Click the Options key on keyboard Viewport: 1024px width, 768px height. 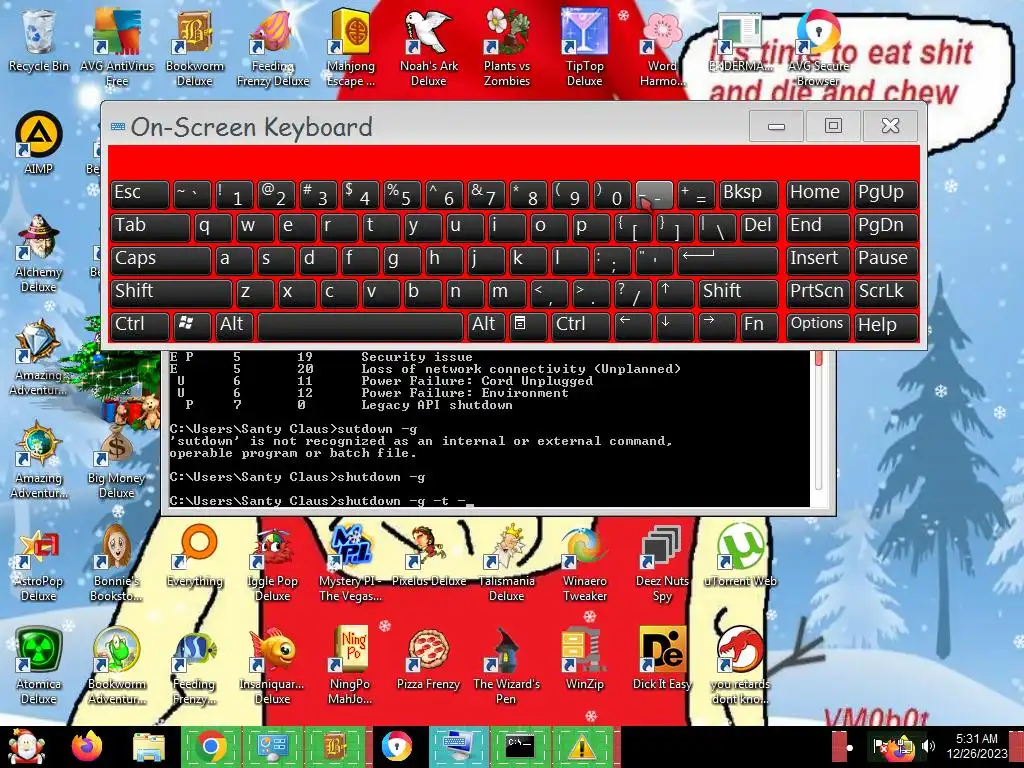[818, 325]
